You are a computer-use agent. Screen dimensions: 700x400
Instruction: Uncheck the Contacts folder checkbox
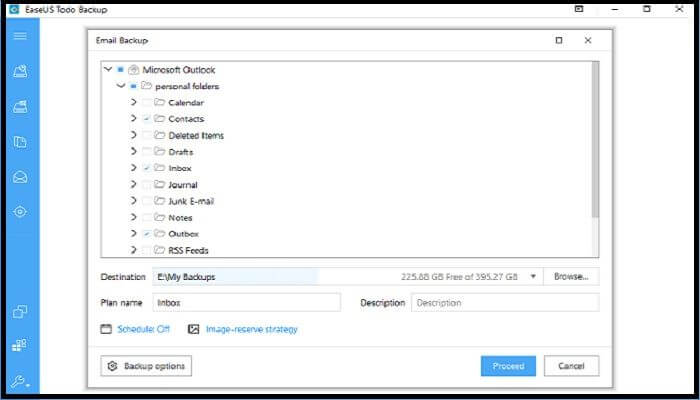(x=146, y=119)
